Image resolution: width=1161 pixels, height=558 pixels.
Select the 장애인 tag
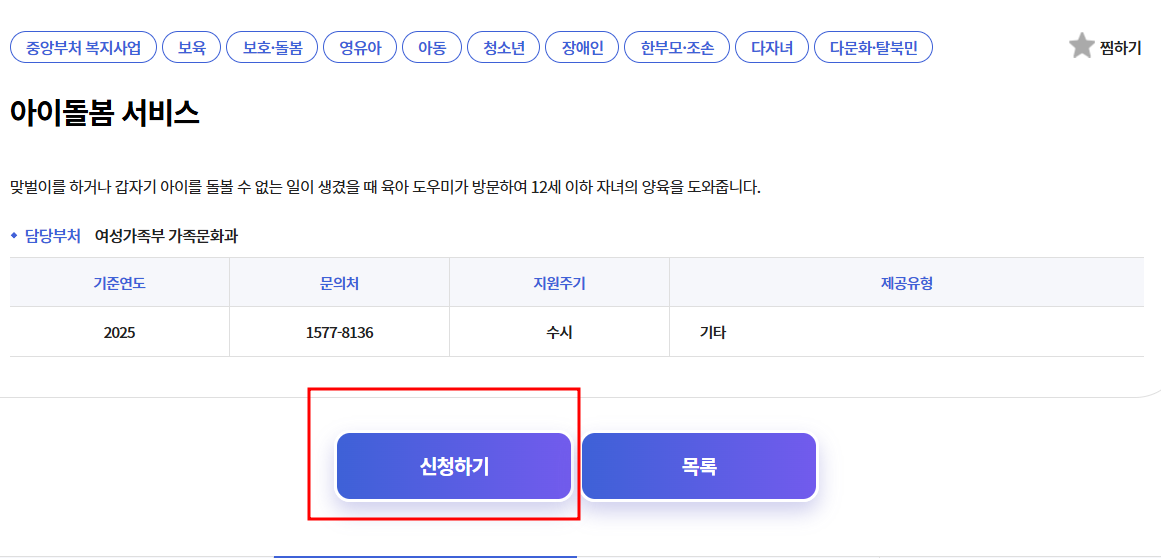[x=582, y=49]
